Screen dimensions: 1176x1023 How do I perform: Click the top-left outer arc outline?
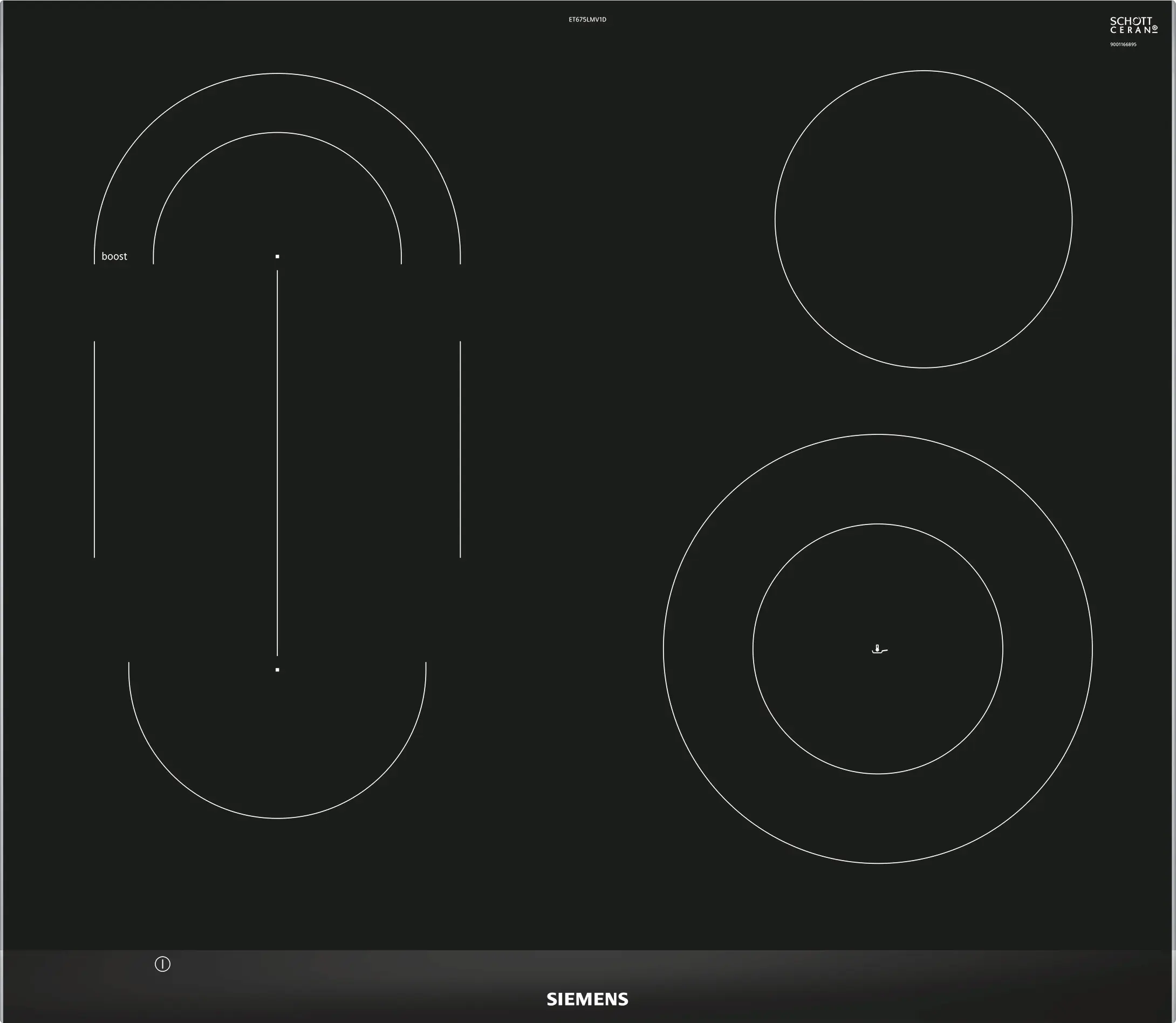[277, 73]
